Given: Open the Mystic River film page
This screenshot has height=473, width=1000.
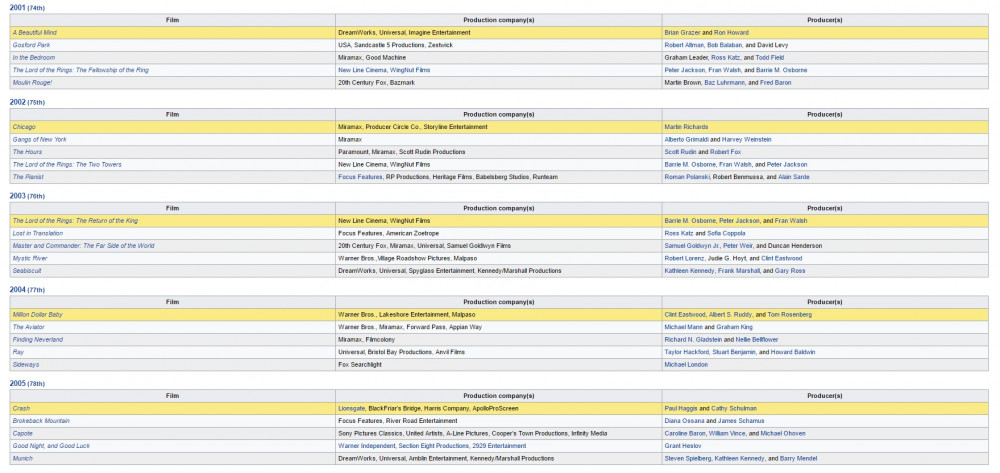Looking at the screenshot, I should 30,258.
